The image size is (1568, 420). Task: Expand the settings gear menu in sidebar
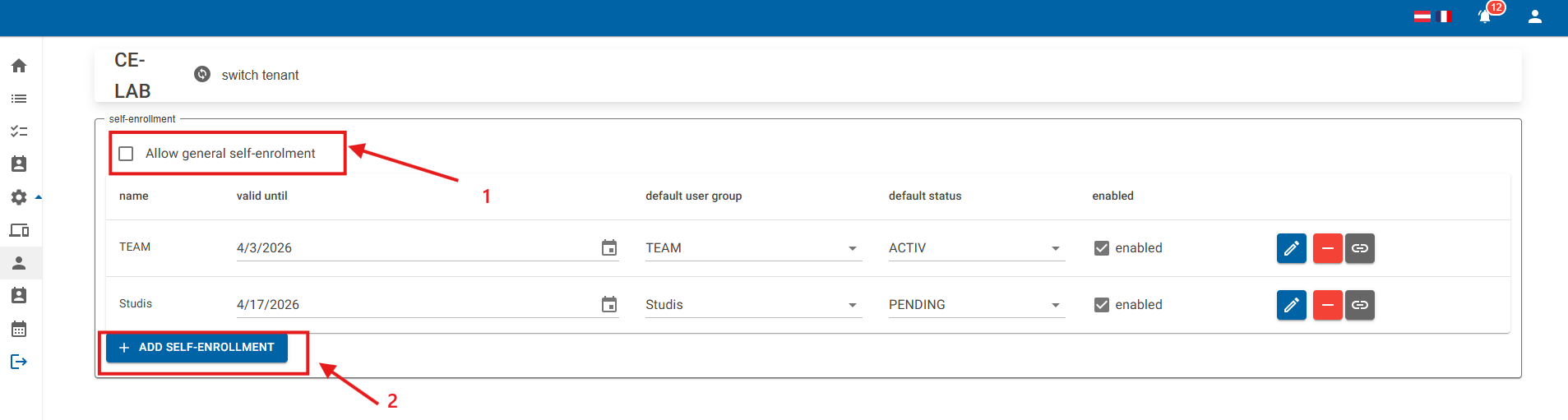[19, 197]
